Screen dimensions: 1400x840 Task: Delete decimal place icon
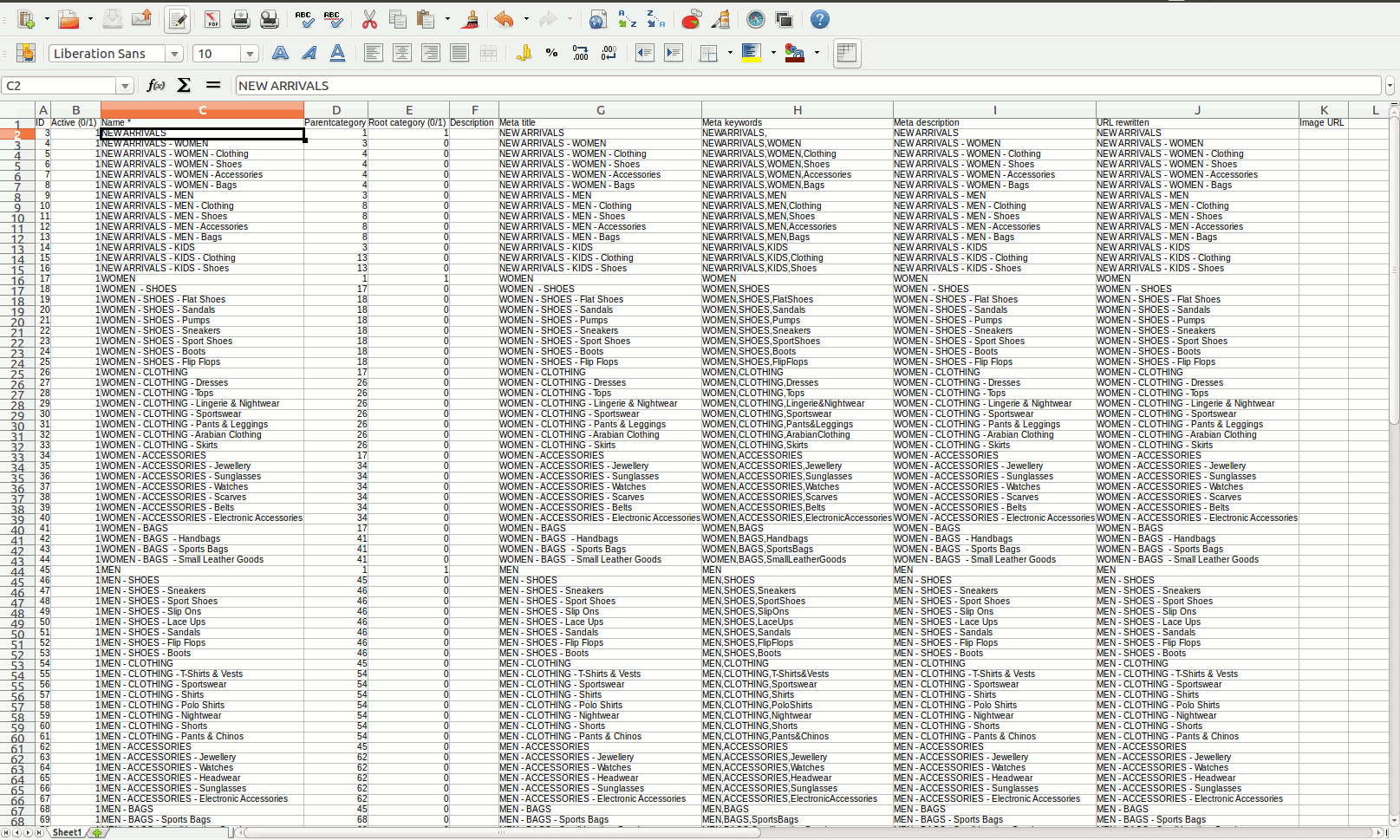point(609,53)
